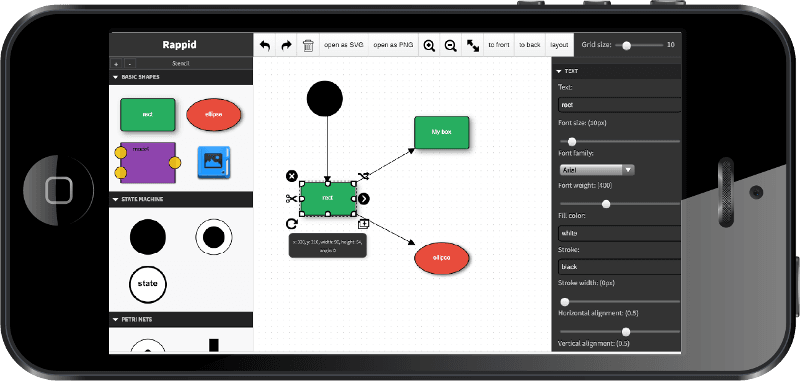This screenshot has height=381, width=800.
Task: Click the remove X handle on selected rect
Action: (x=291, y=176)
